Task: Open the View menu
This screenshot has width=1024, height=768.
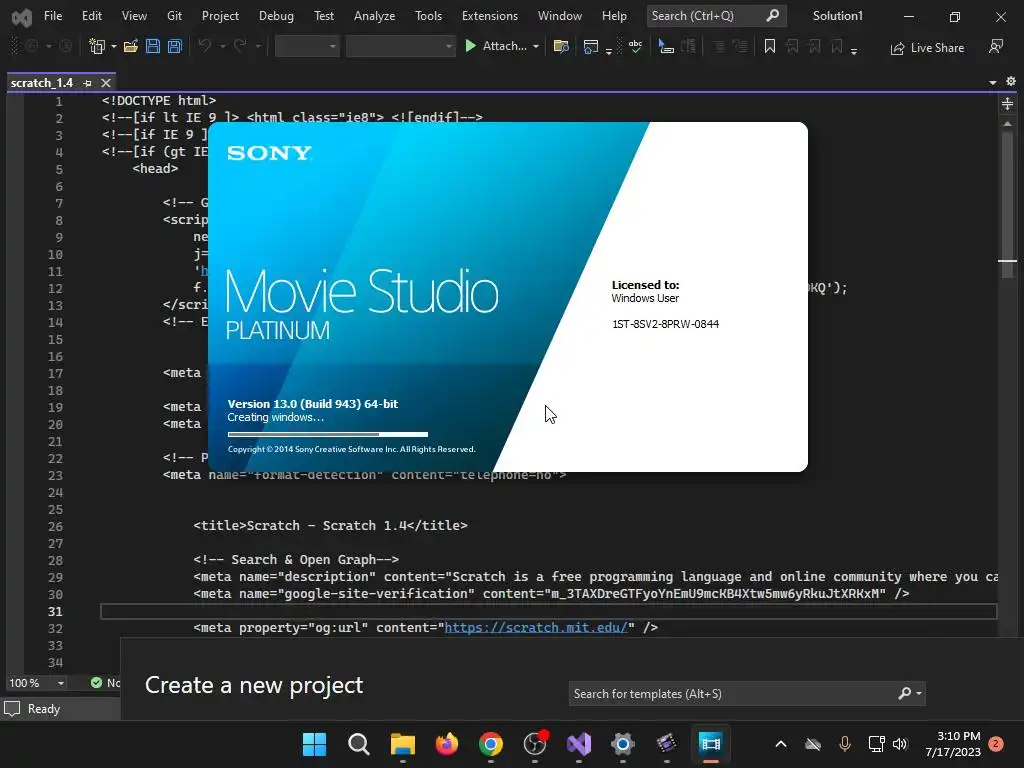Action: [x=134, y=16]
